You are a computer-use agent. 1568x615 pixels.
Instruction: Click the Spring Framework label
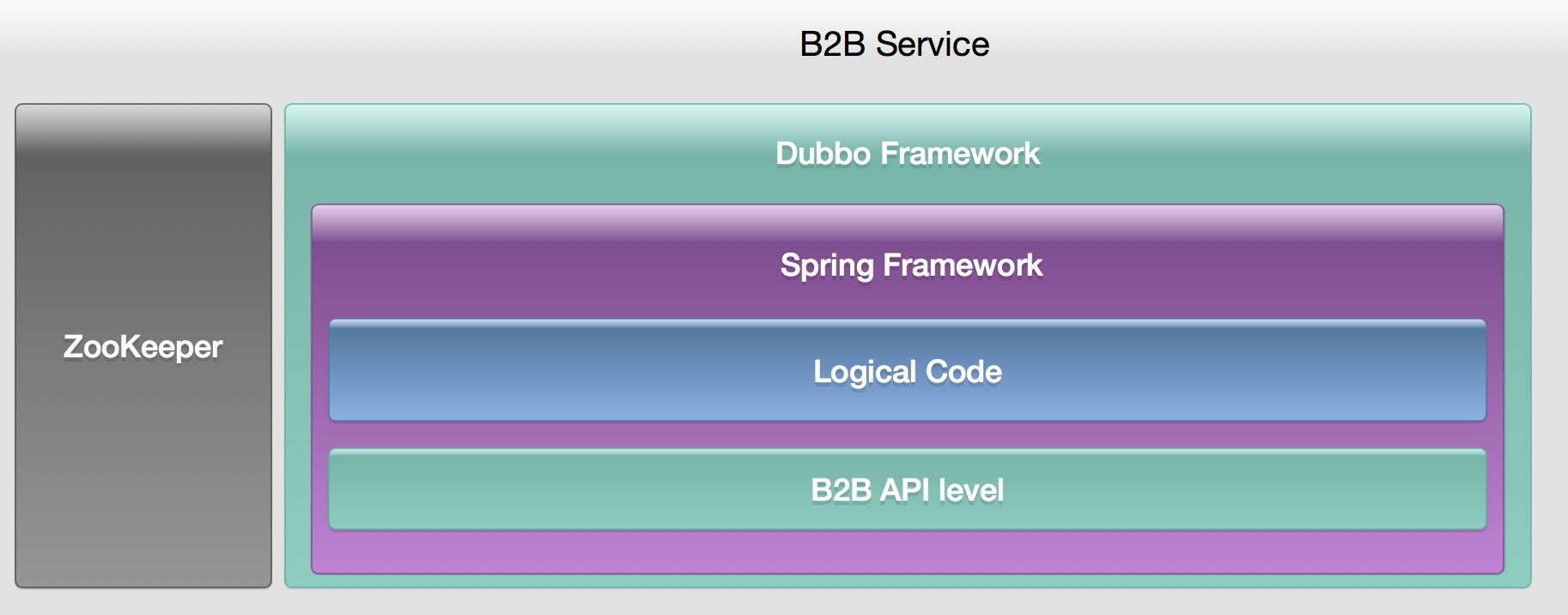pos(911,265)
